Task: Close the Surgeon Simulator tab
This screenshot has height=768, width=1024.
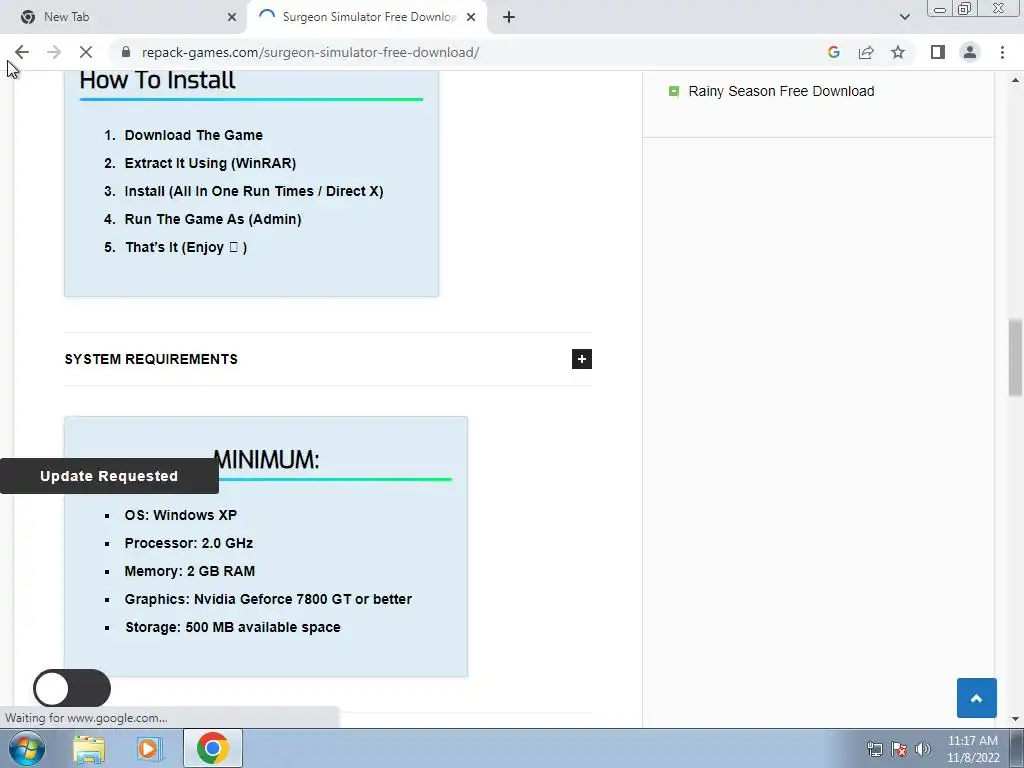Action: pos(471,17)
